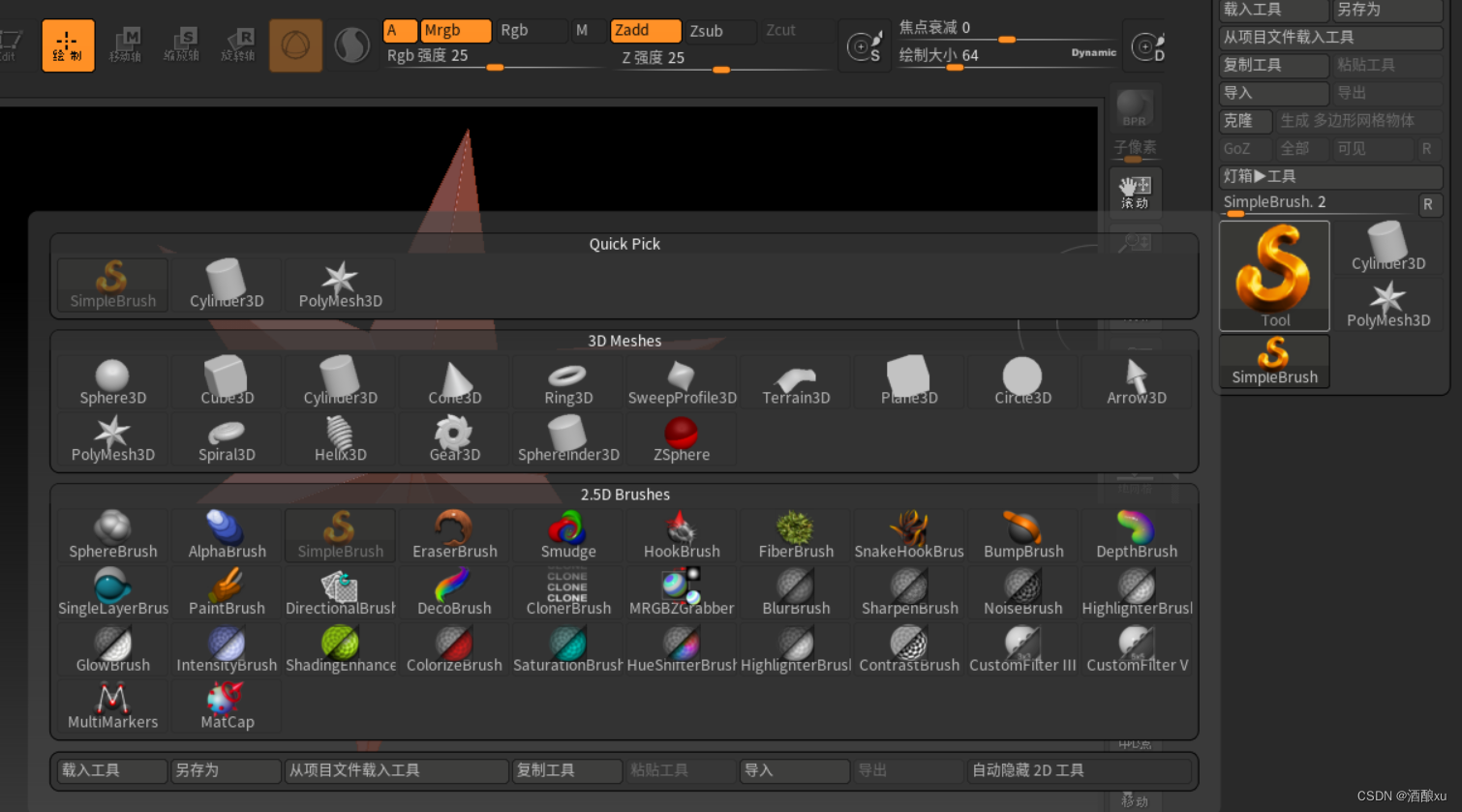Viewport: 1462px width, 812px height.
Task: Select Cylinder3D in Quick Pick row
Action: coord(227,286)
